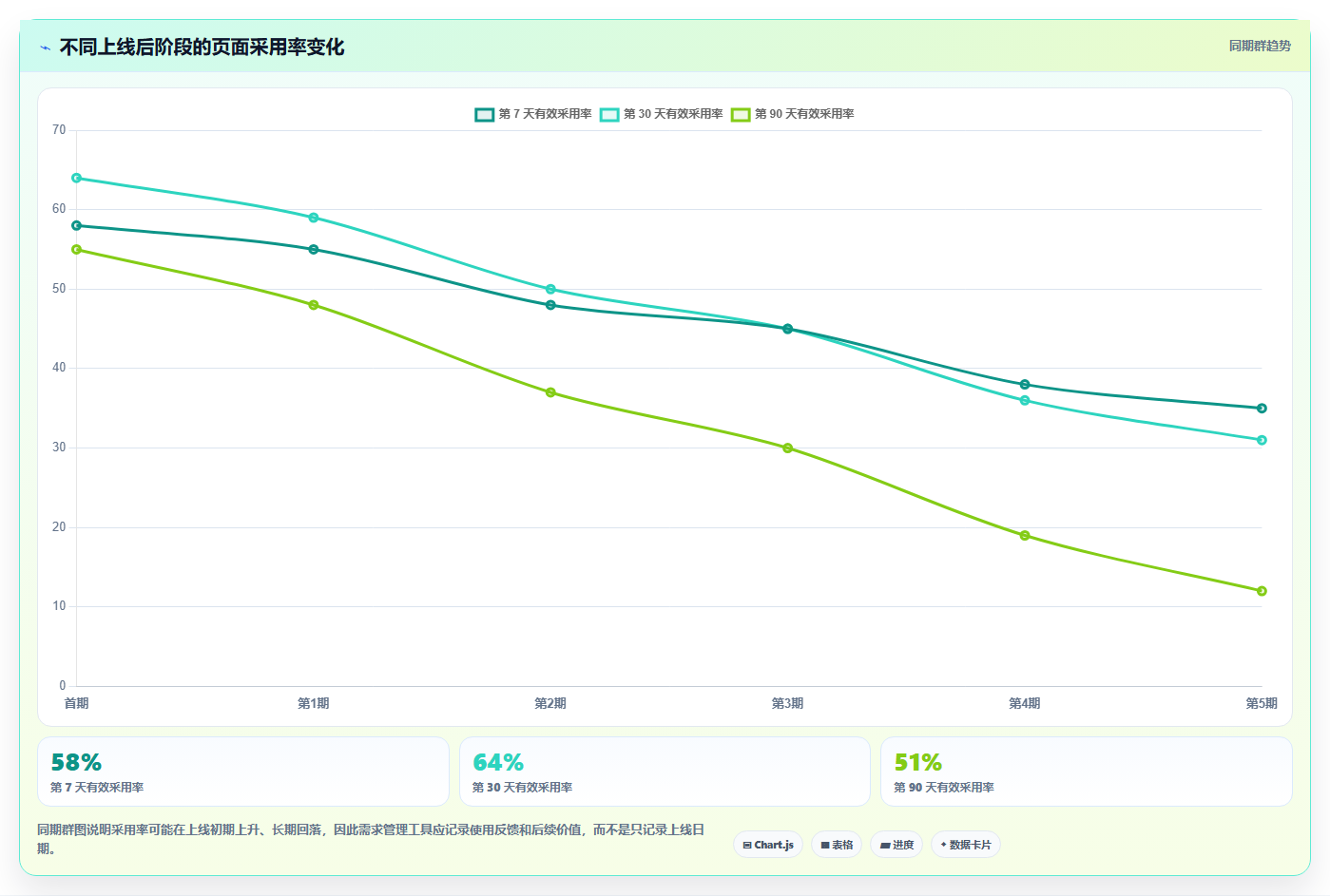1330x896 pixels.
Task: Click the 第5期 x-axis label
Action: tap(1262, 703)
